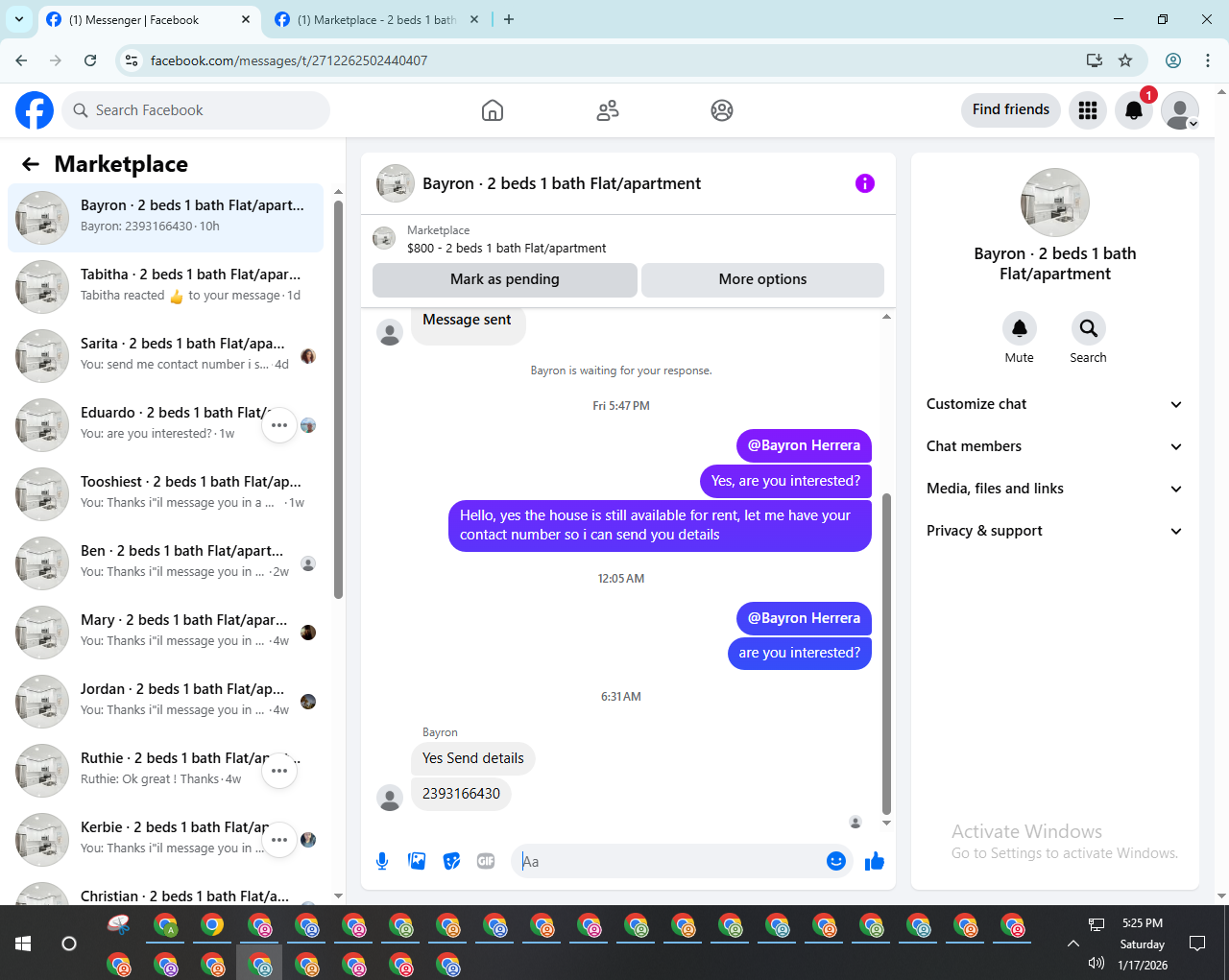Open conversation information purple icon
This screenshot has width=1229, height=980.
(865, 183)
